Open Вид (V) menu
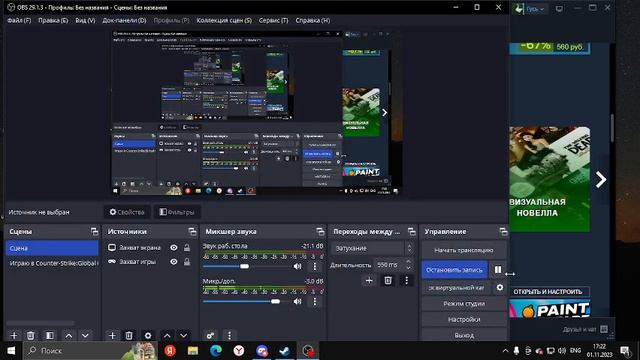This screenshot has height=360, width=640. coord(85,20)
